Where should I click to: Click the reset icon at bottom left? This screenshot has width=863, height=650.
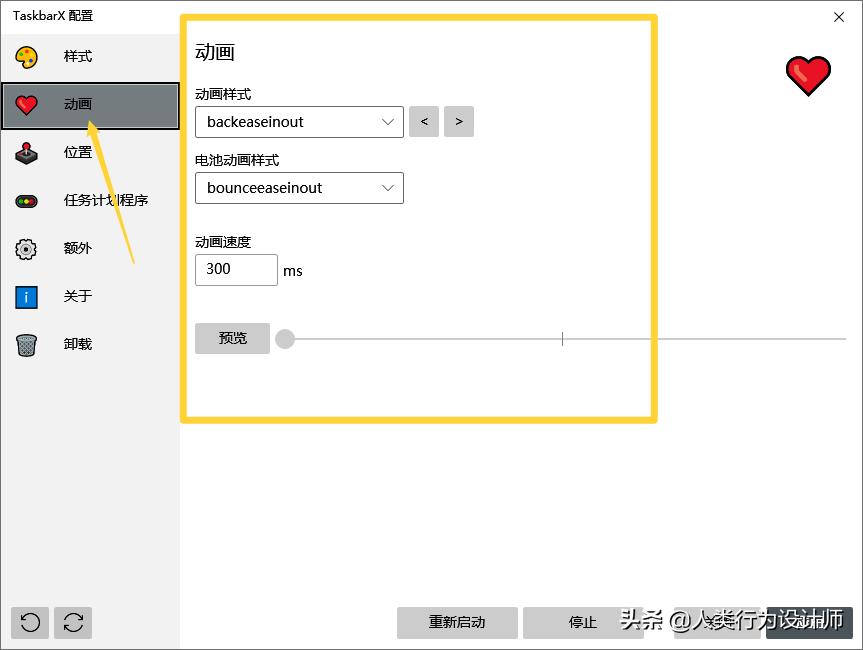point(29,622)
